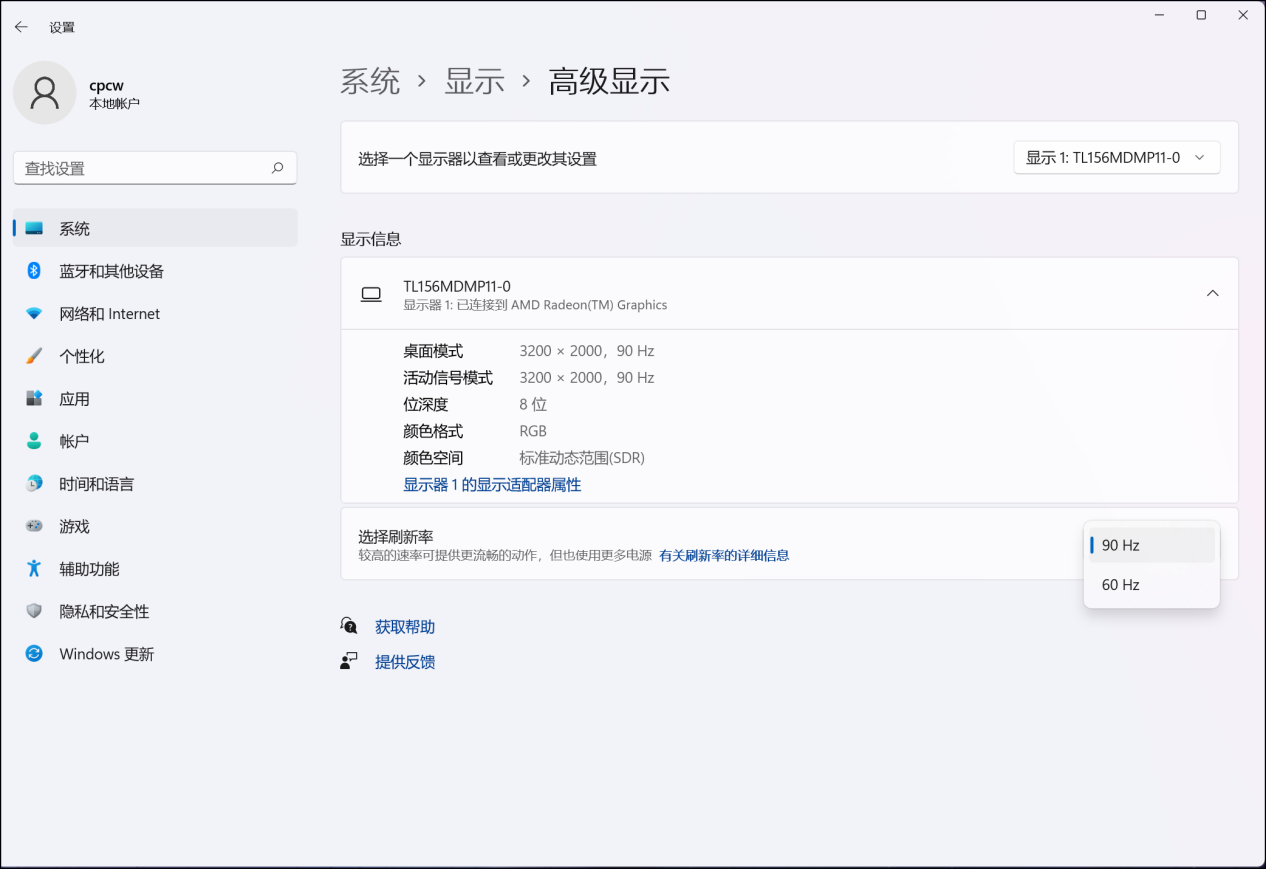Select the 90 Hz refresh rate option

point(1121,545)
